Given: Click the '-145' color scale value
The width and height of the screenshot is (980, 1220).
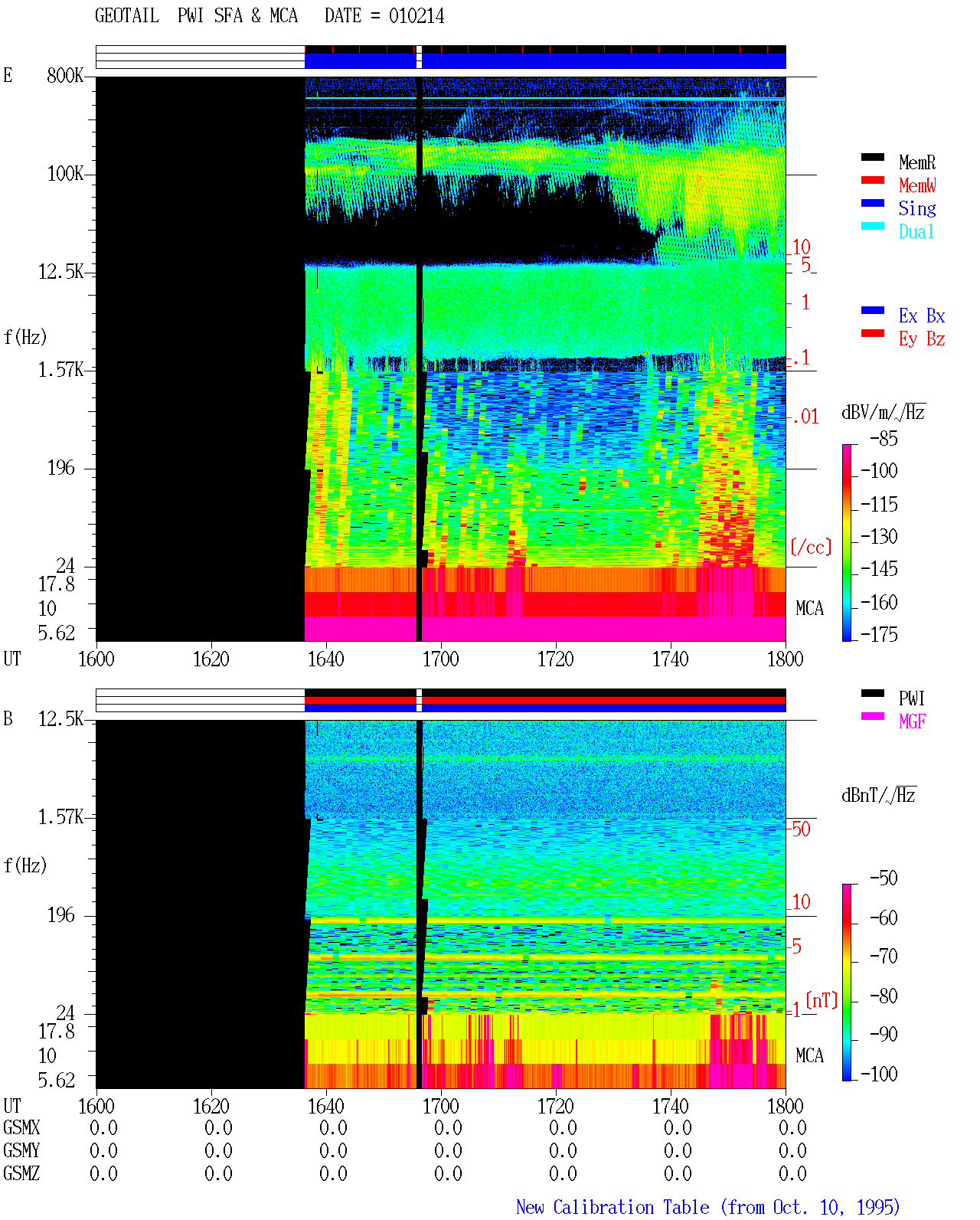Looking at the screenshot, I should click(x=879, y=569).
